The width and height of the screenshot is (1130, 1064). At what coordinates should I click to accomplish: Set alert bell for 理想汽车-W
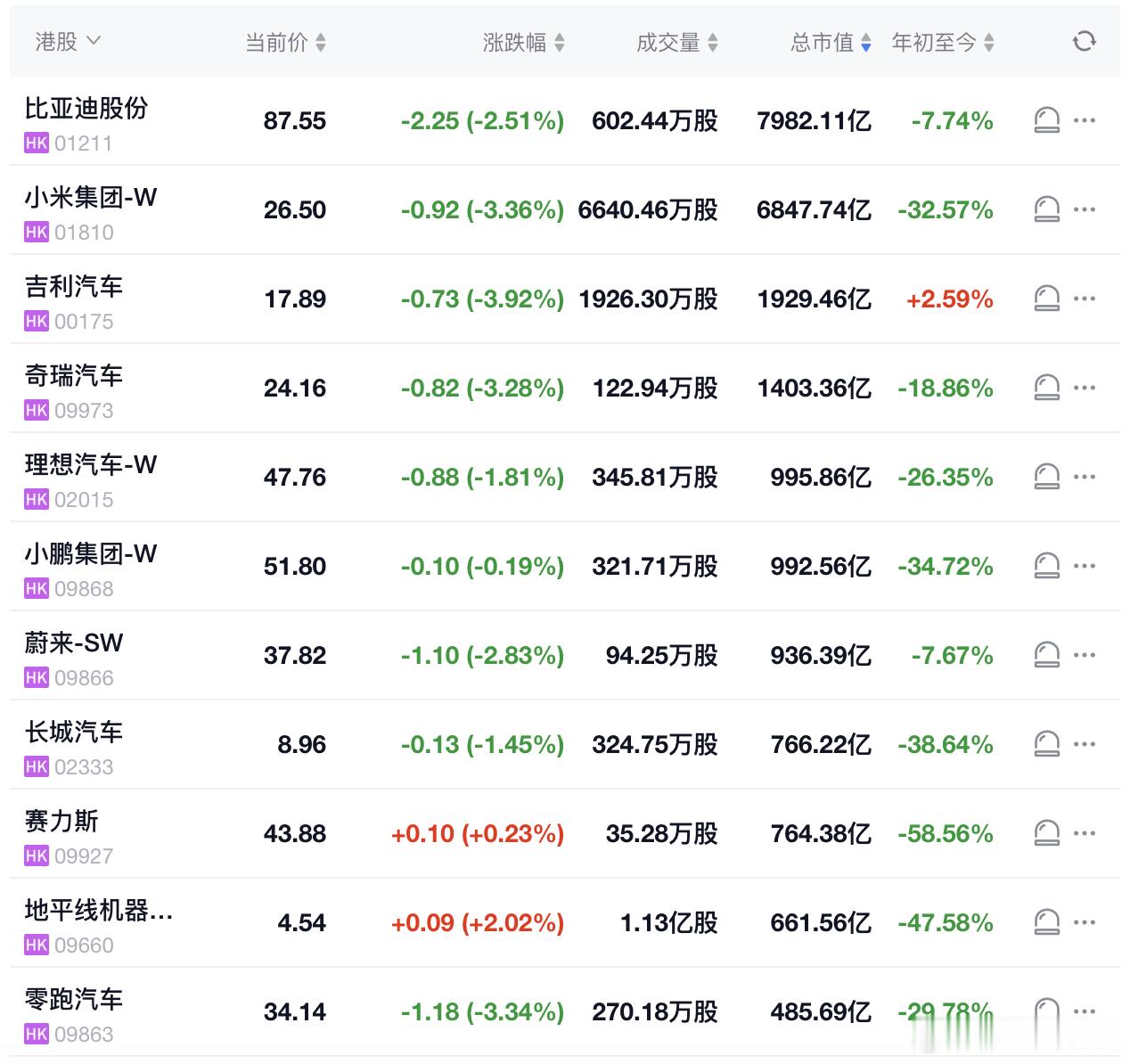tap(1046, 477)
